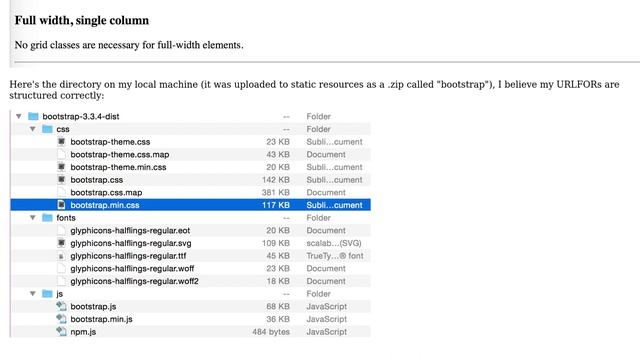Select the bootstrap.css.map file name
640x360 pixels.
pos(106,192)
